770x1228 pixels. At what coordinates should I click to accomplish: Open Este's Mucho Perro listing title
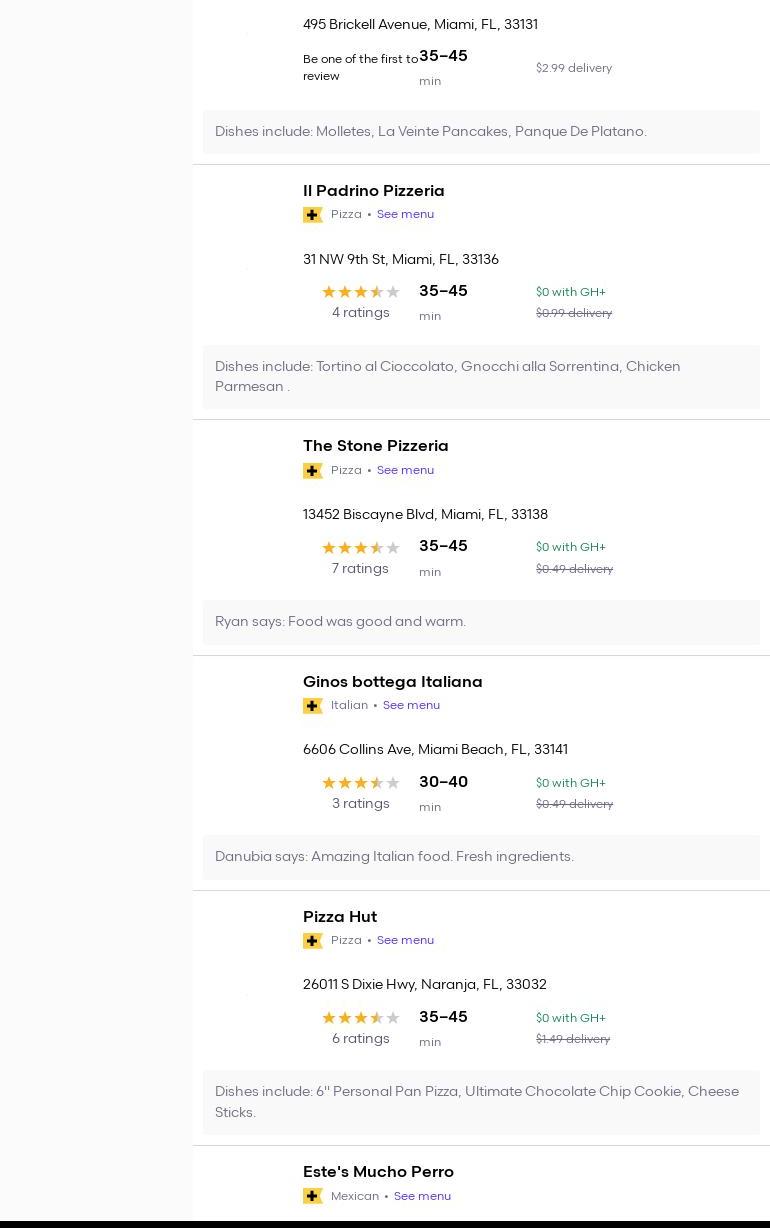coord(378,1172)
